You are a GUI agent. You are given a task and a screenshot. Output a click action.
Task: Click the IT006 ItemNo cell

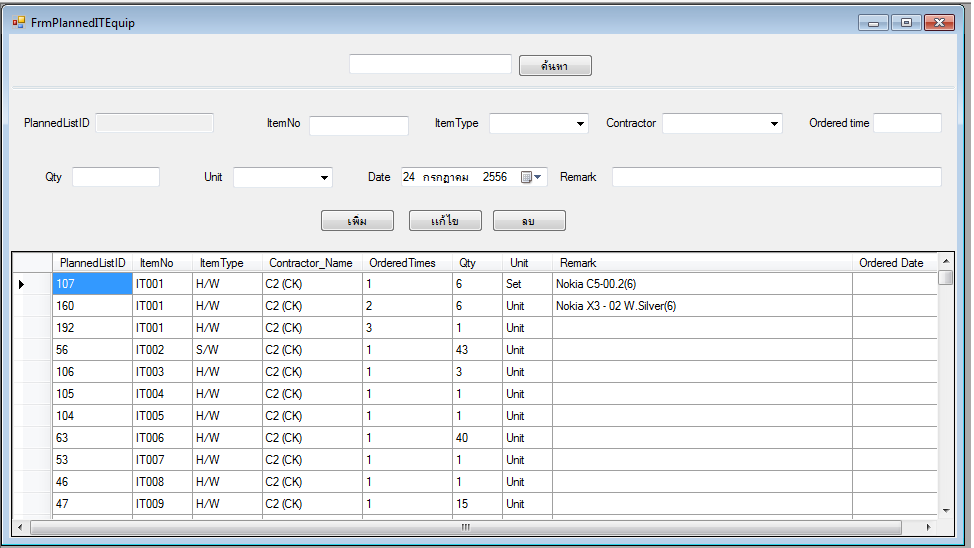tap(163, 438)
